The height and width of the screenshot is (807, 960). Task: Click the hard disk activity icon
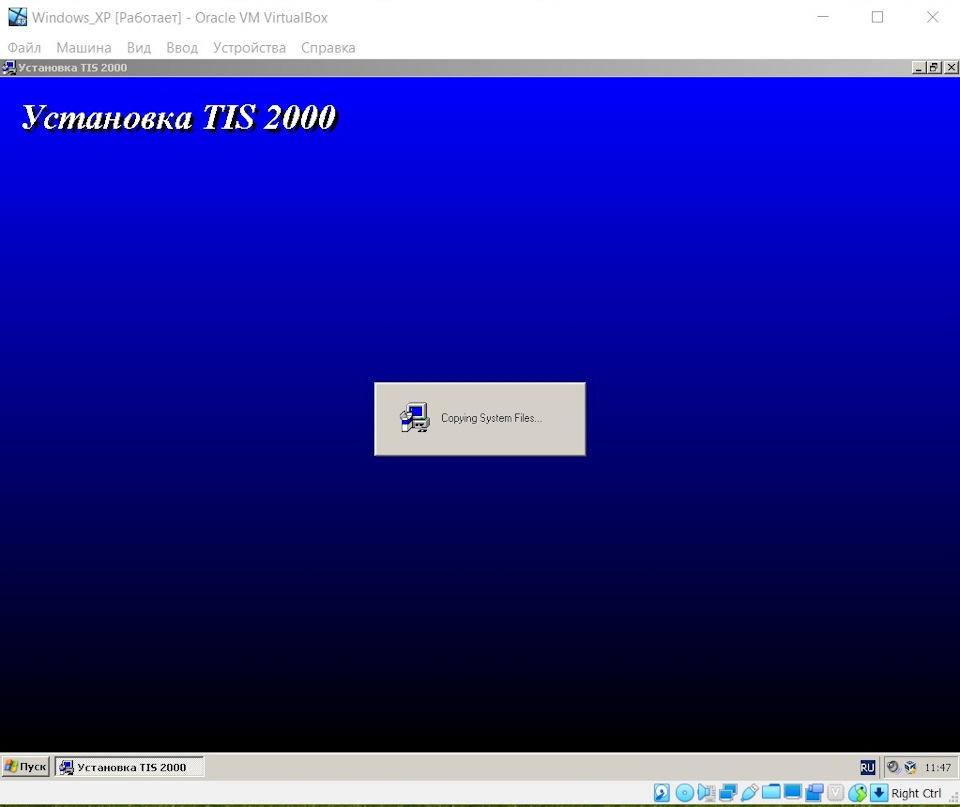pos(662,793)
